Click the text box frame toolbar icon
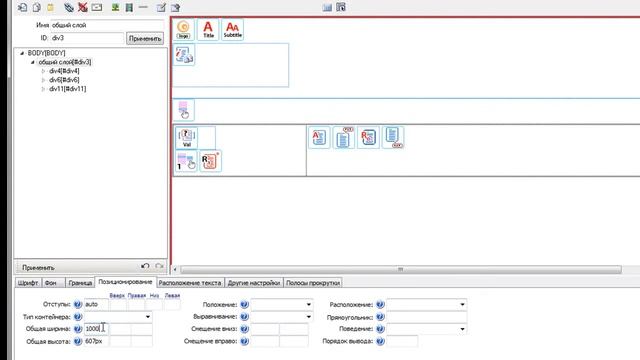 [x=97, y=7]
